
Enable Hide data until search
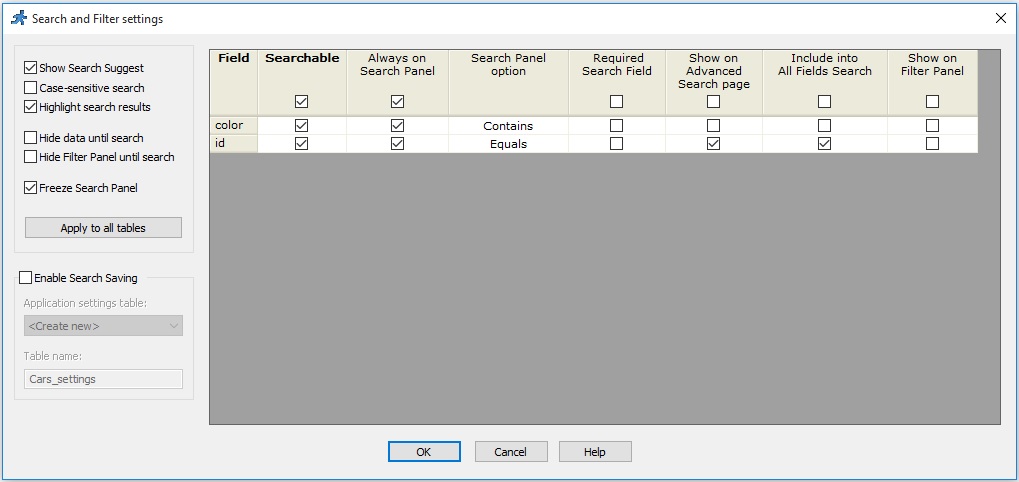pos(30,138)
